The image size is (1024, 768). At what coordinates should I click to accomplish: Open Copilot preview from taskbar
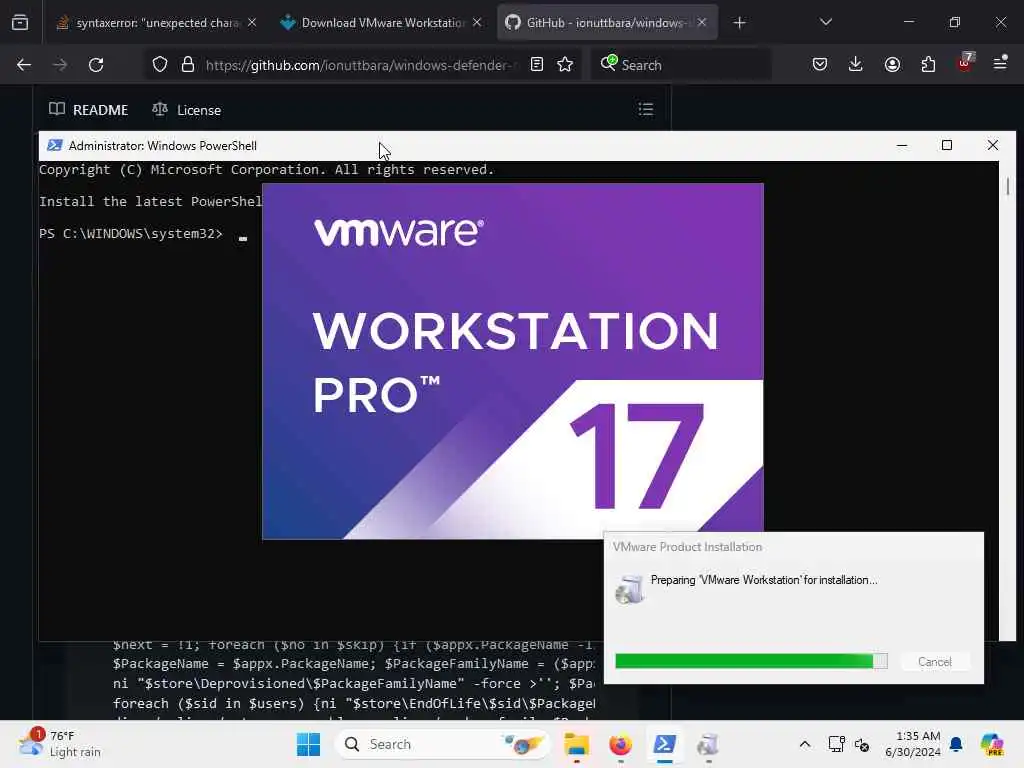pyautogui.click(x=992, y=744)
